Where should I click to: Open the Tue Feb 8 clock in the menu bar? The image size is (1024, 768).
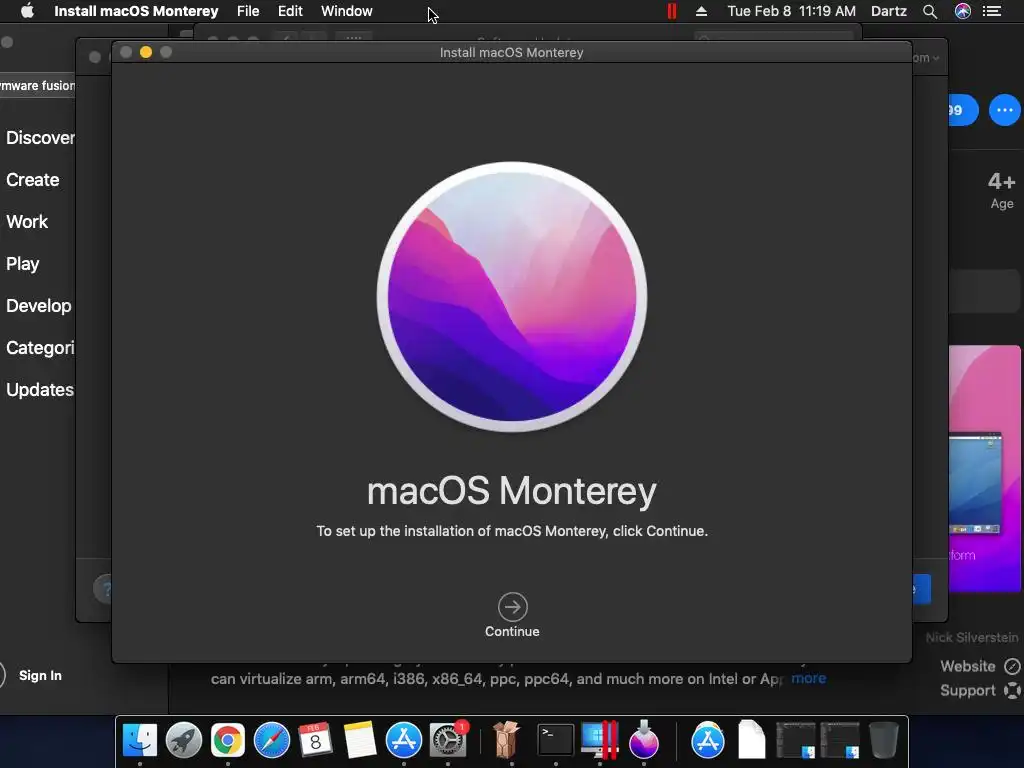coord(792,11)
